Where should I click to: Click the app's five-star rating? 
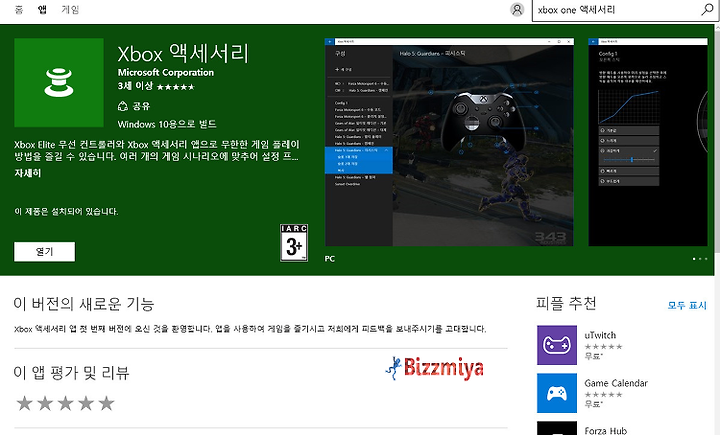176,87
